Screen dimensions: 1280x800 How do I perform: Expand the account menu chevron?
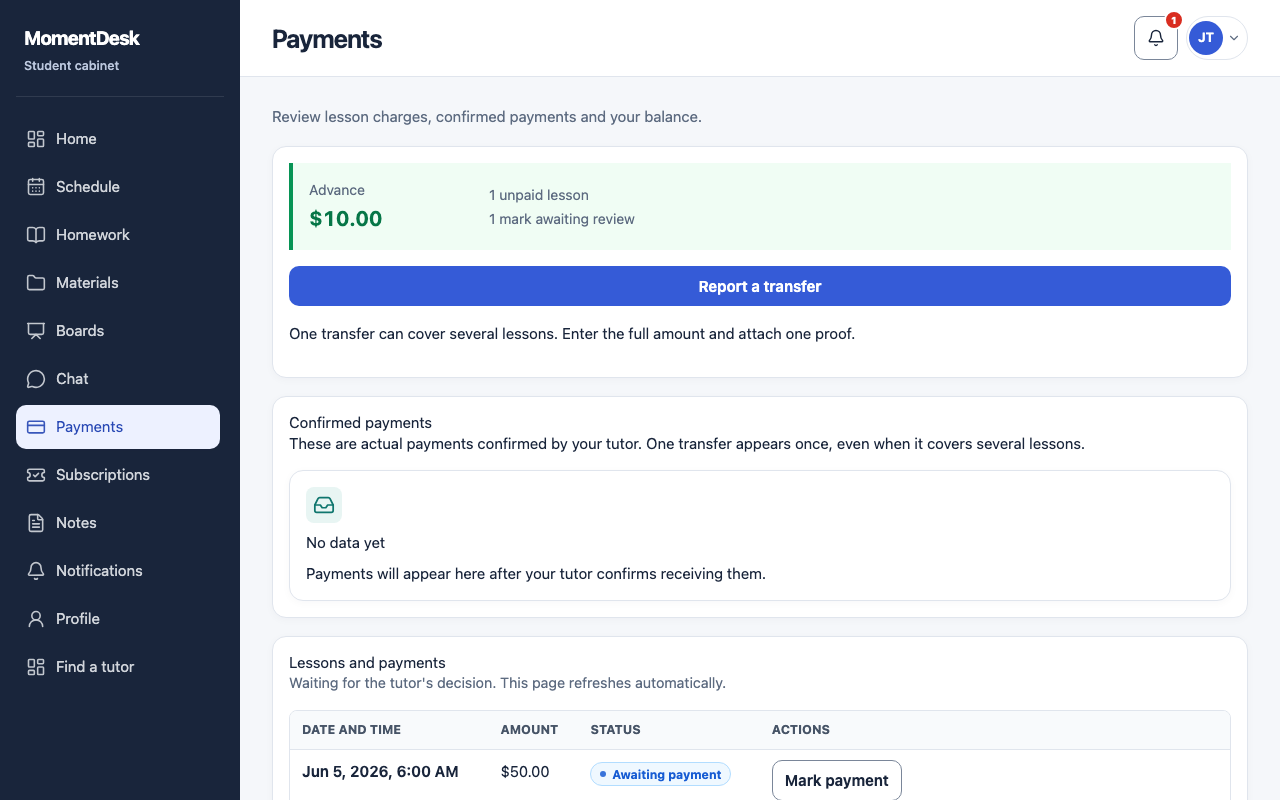1234,38
